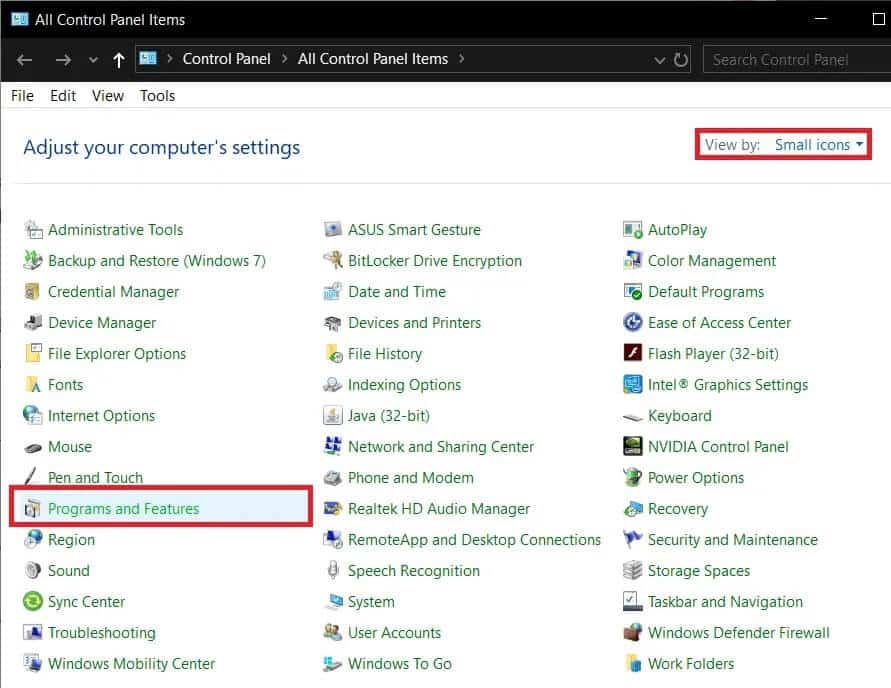Open the AutoPlay icon
891x688 pixels.
(632, 230)
